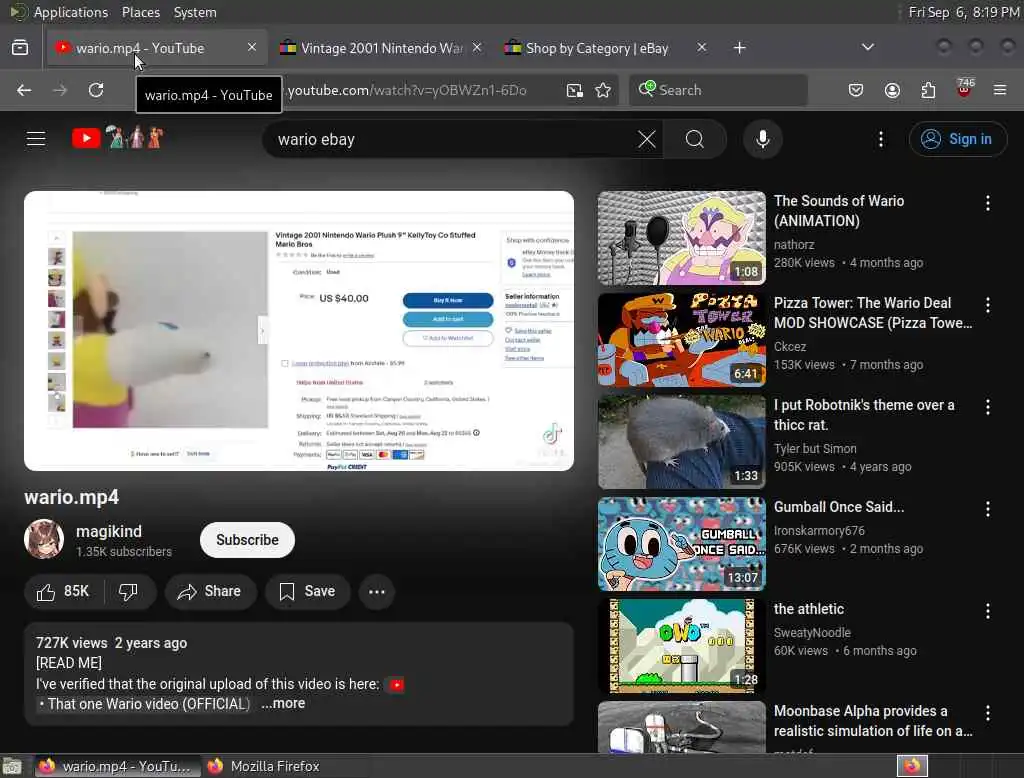Close the Vintage 2001 Nintendo tab

(x=477, y=47)
